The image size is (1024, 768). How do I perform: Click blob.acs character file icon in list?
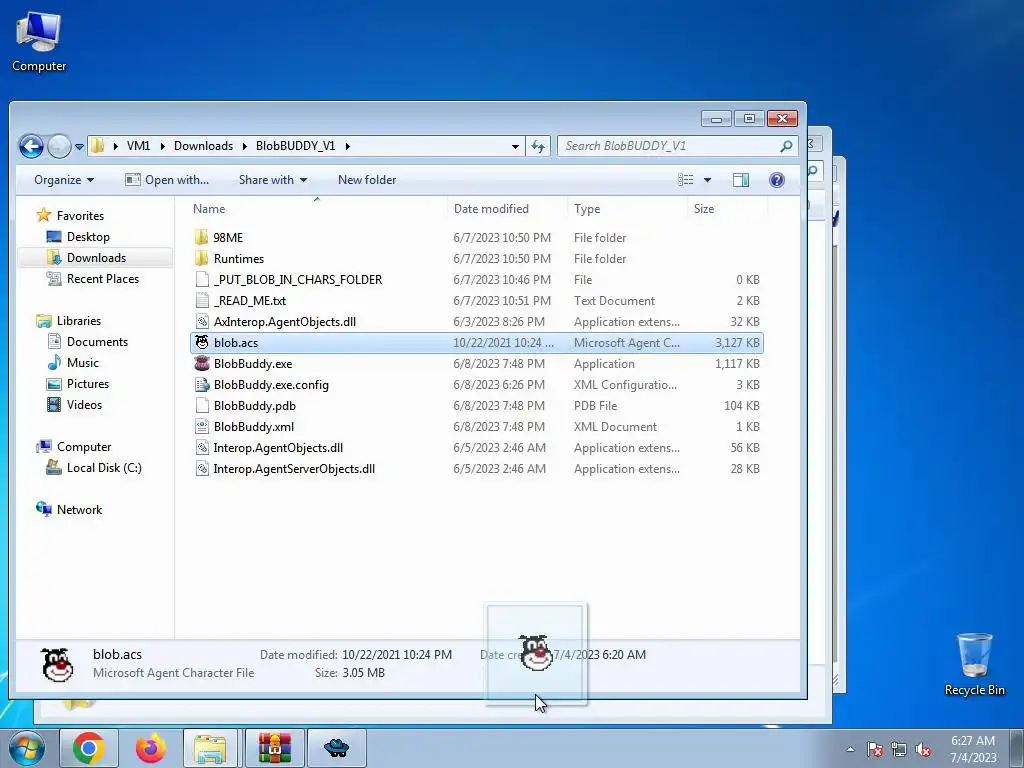tap(202, 342)
